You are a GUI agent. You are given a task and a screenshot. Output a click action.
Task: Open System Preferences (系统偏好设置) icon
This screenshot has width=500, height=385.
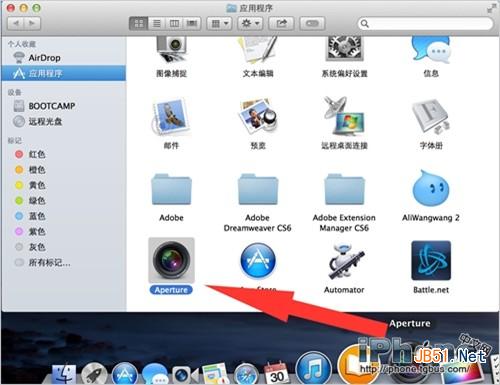point(344,49)
